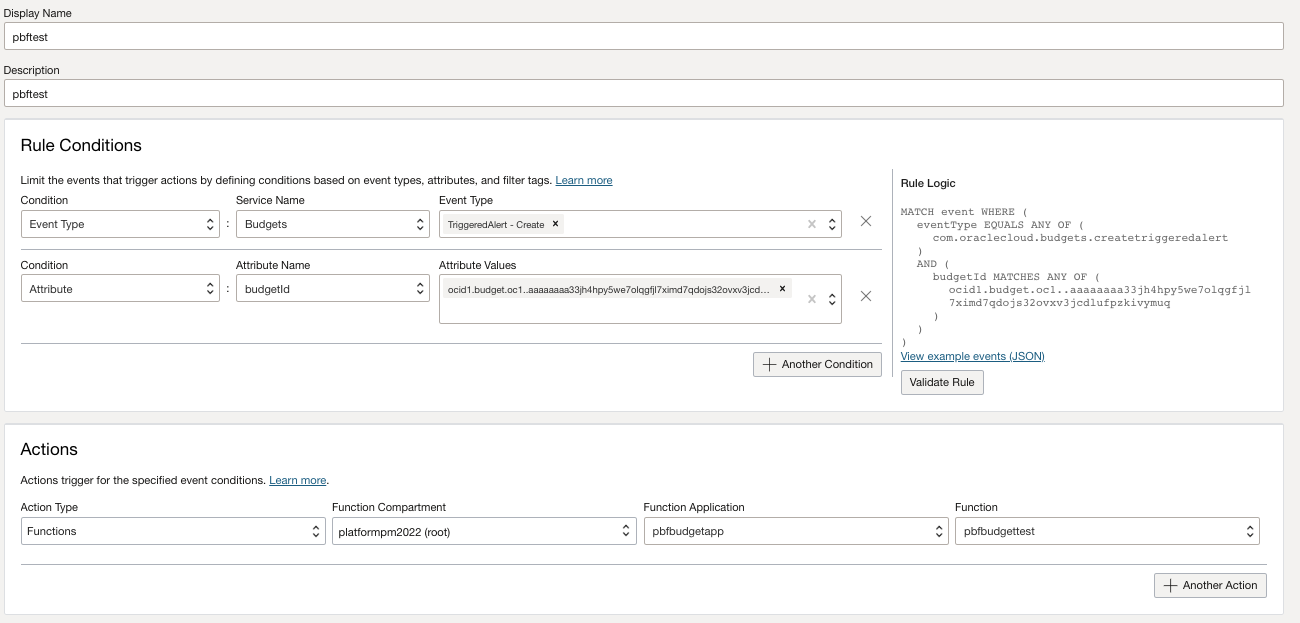Open the View example events (JSON) link
This screenshot has width=1300, height=623.
point(972,356)
